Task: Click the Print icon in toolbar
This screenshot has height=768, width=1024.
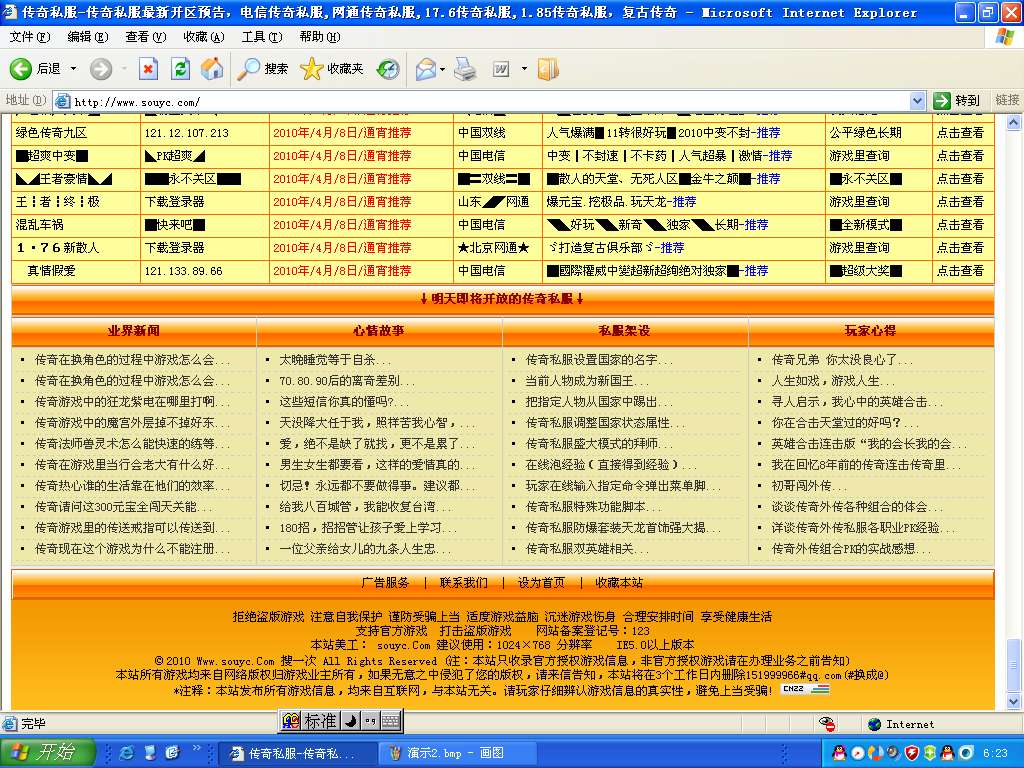Action: coord(465,69)
